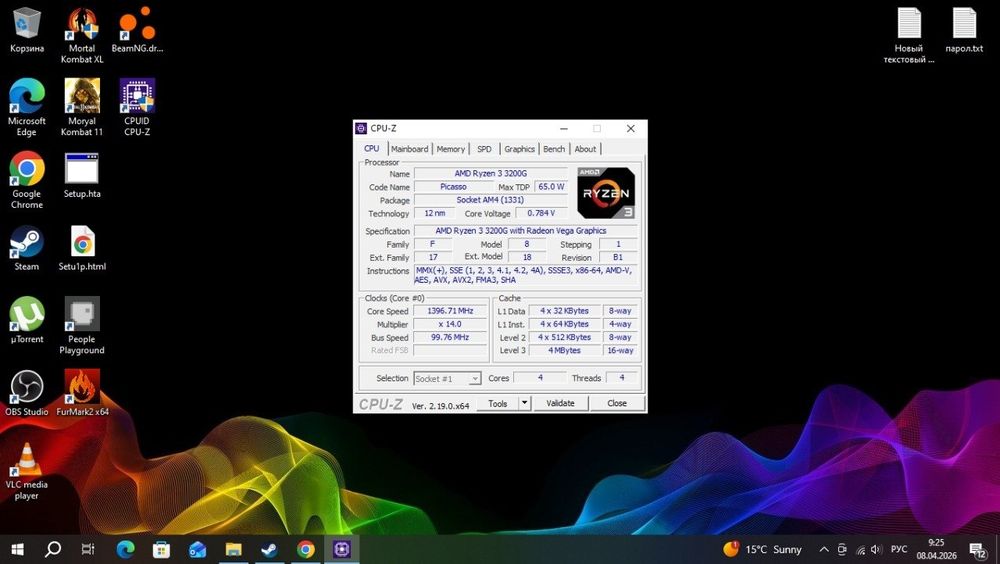Open Microsoft Store from taskbar
1000x564 pixels.
tap(161, 549)
